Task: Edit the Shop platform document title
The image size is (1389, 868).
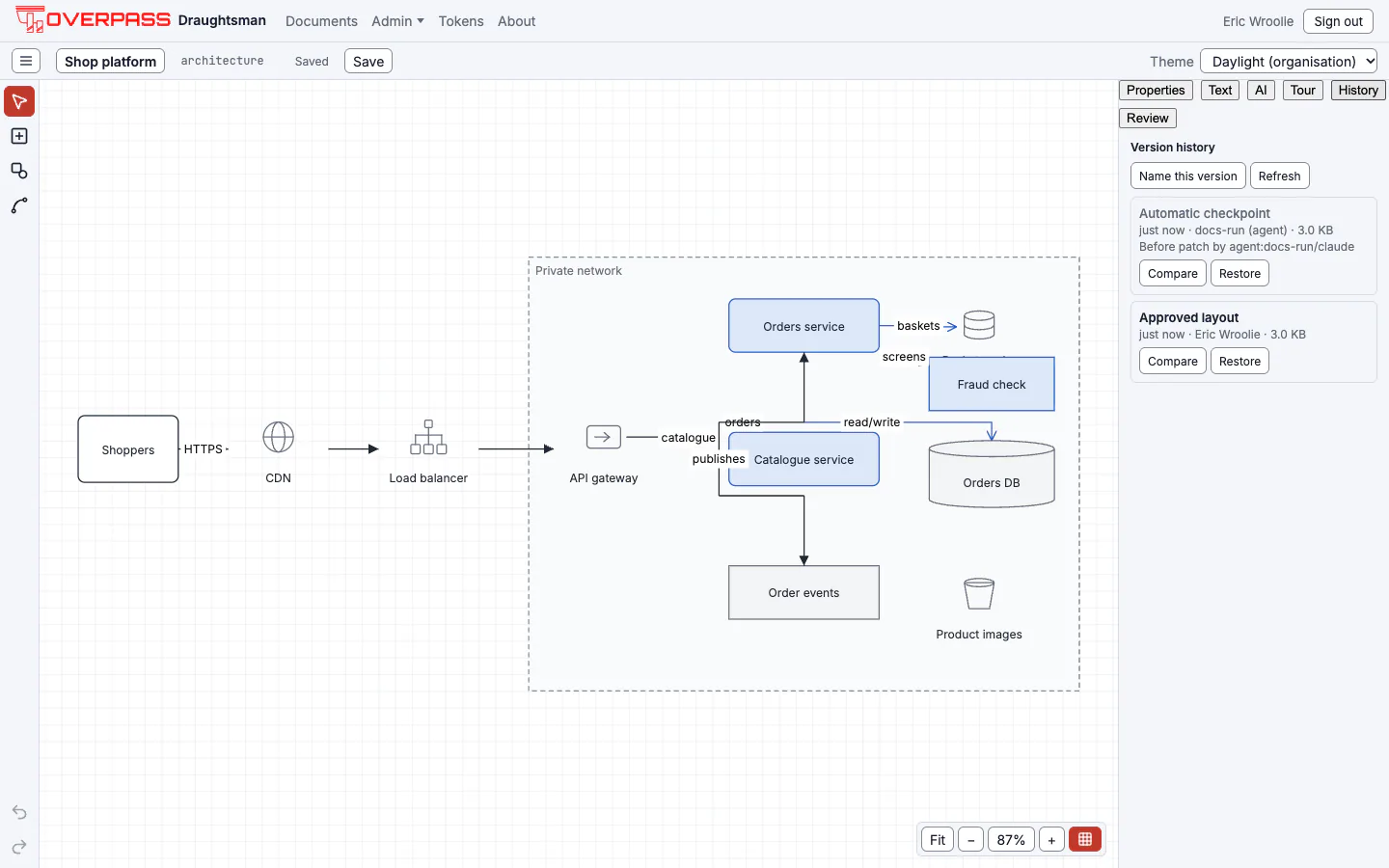Action: (110, 61)
